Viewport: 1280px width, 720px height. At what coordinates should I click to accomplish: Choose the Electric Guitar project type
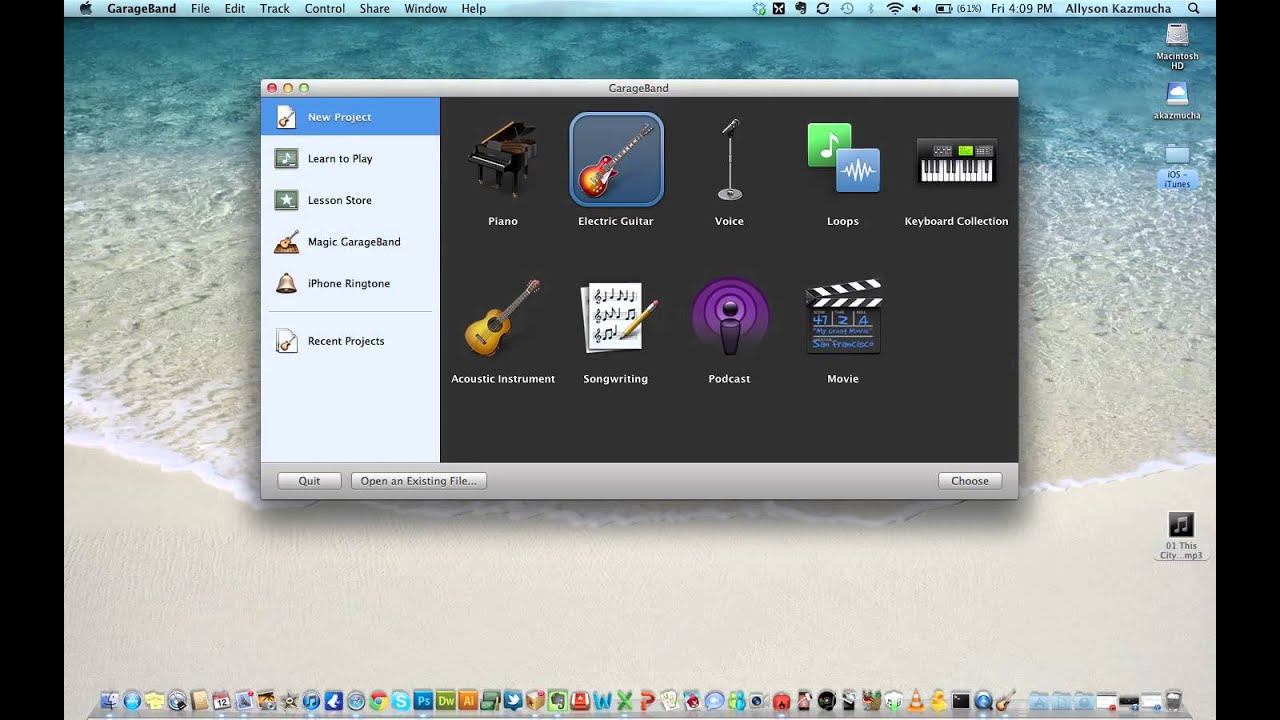tap(616, 159)
